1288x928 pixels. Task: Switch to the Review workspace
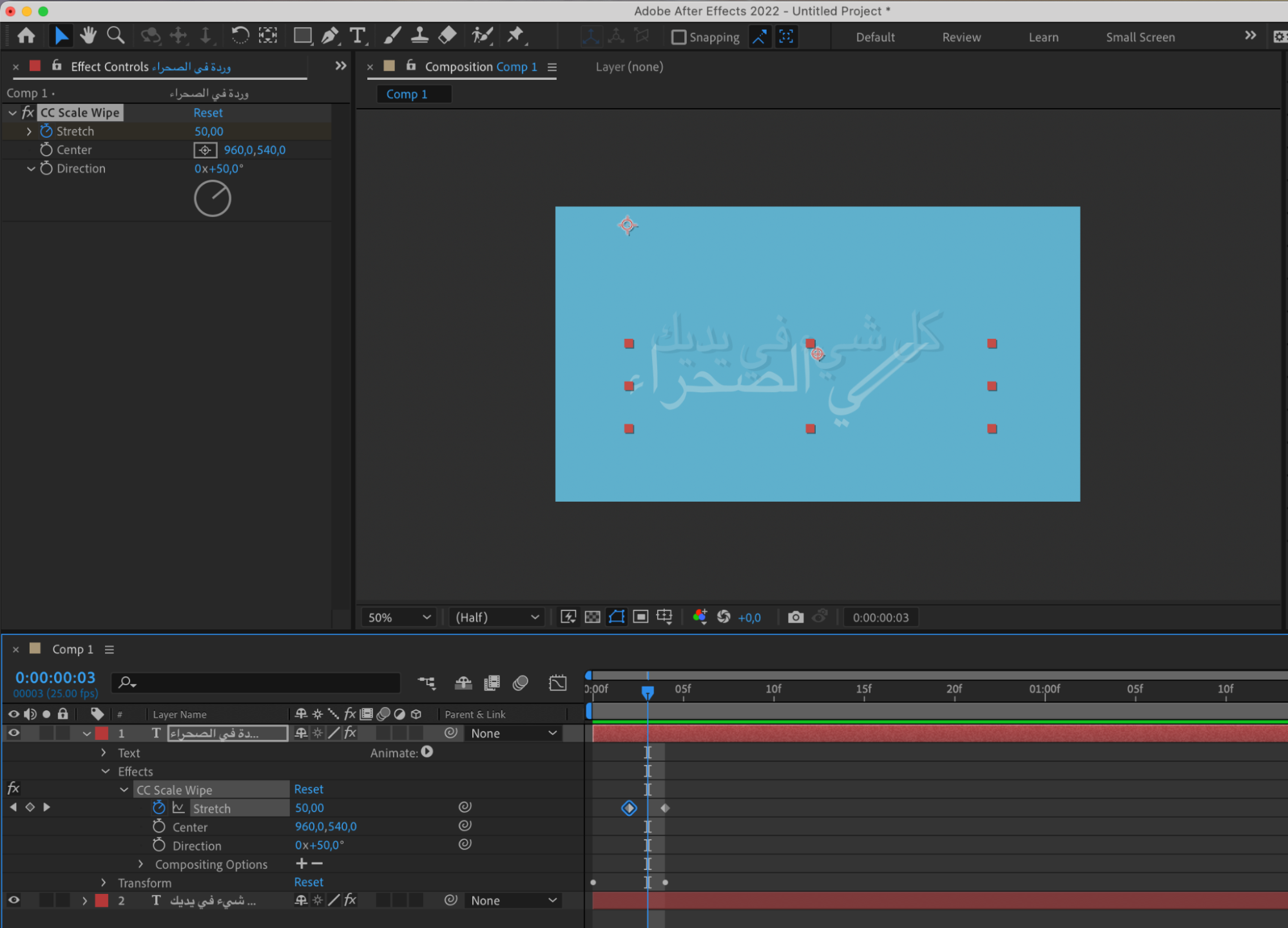click(961, 37)
